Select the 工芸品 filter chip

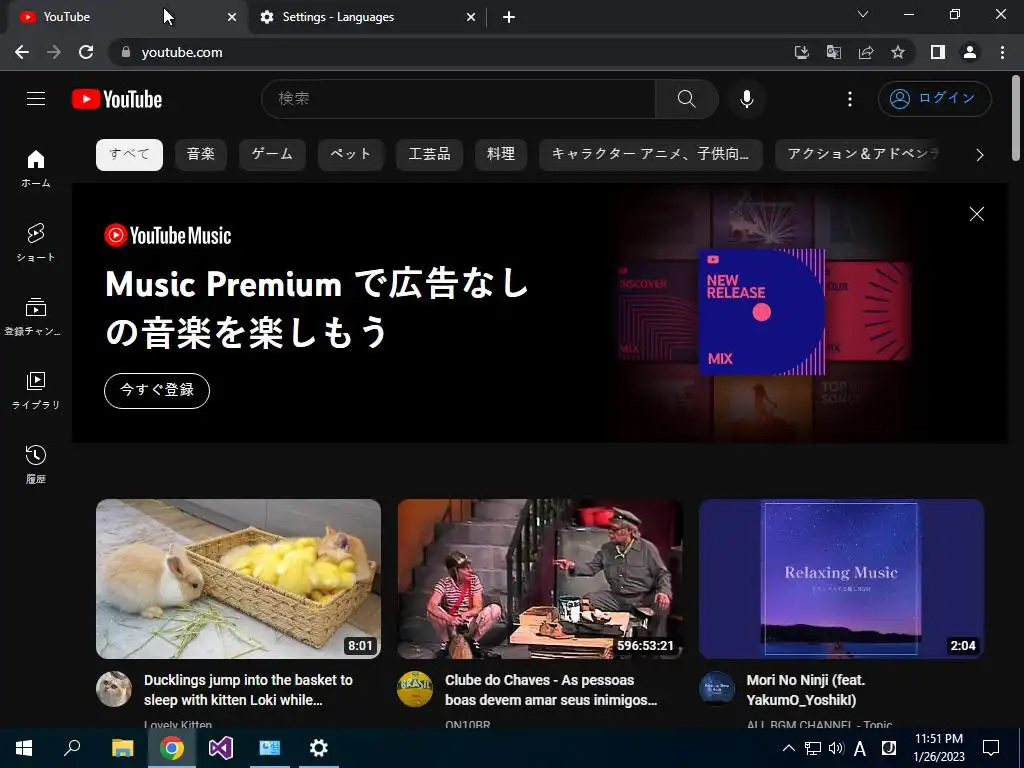pyautogui.click(x=429, y=154)
